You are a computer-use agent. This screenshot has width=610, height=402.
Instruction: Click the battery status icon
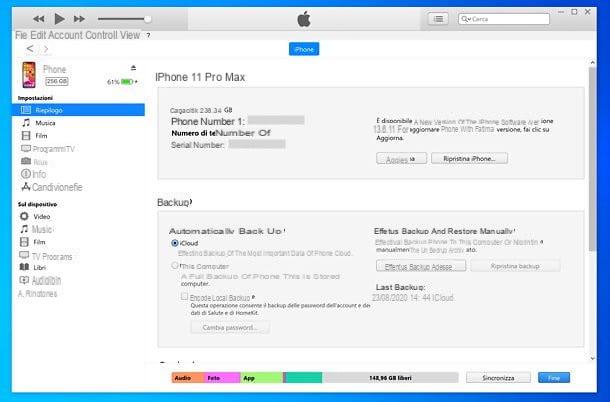(x=127, y=82)
